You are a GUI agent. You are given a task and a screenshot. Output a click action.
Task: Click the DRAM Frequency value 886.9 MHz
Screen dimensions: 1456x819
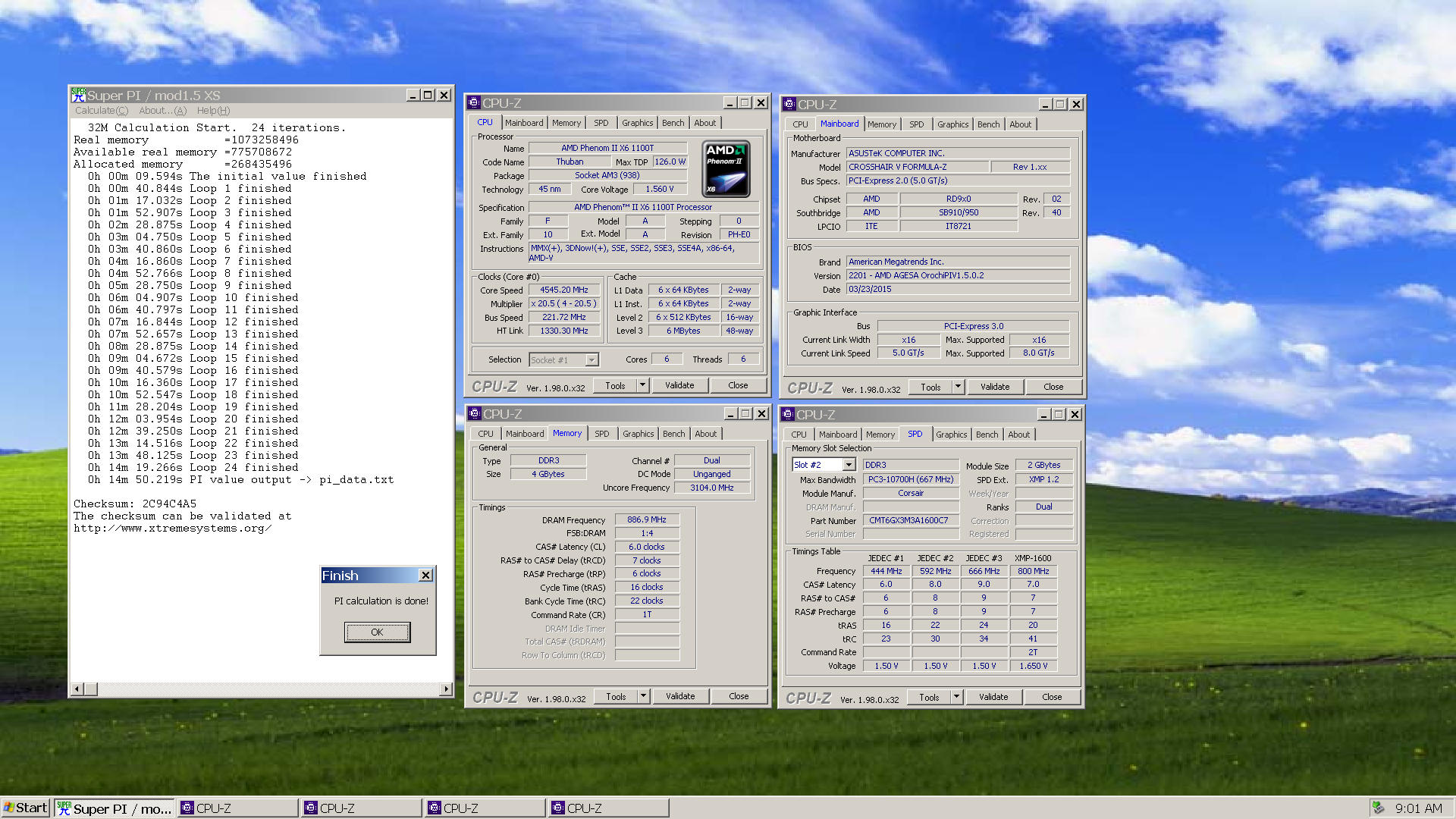647,519
